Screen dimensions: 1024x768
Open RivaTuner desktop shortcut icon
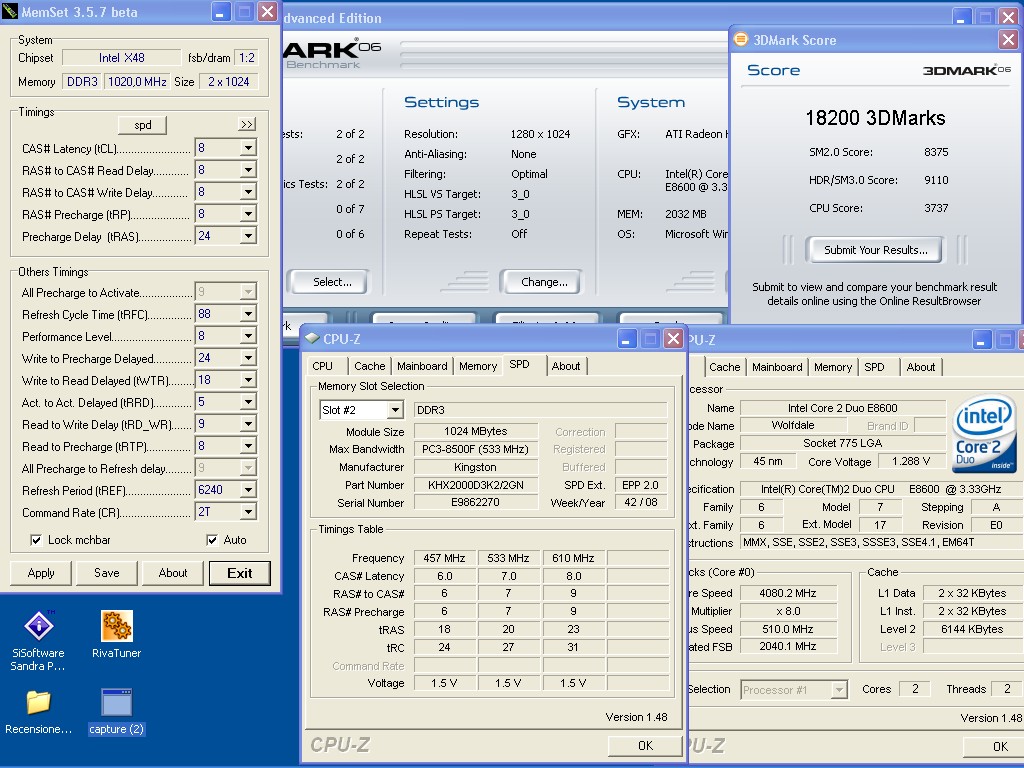pos(117,626)
